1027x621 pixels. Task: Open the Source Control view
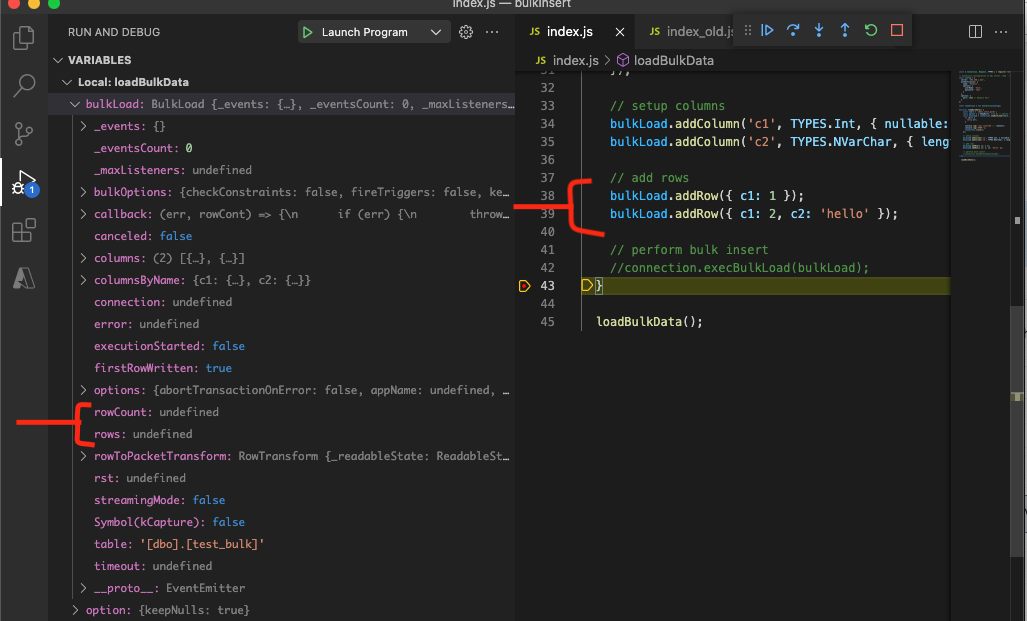(x=23, y=133)
